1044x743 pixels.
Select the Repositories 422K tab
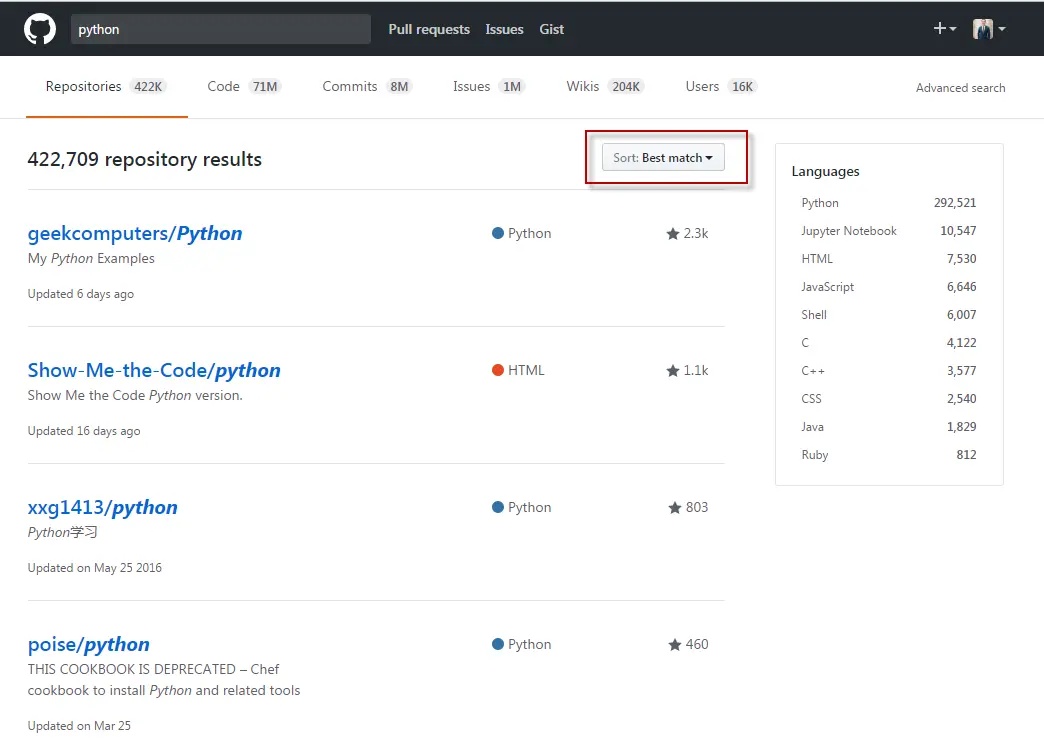click(107, 87)
